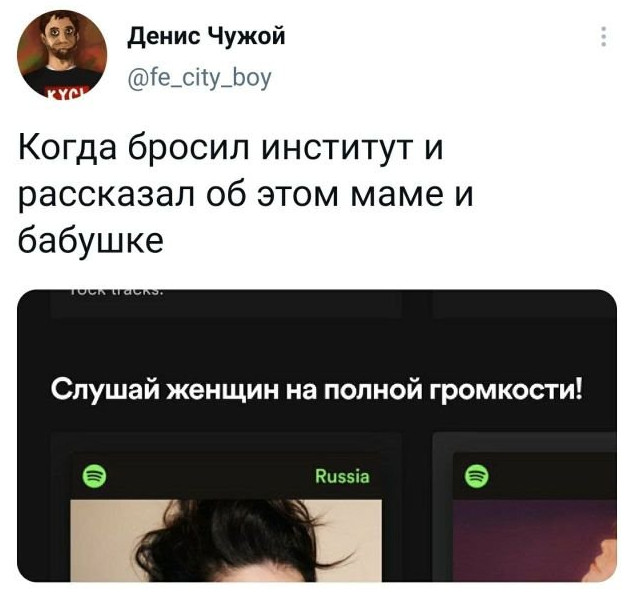The image size is (634, 605).
Task: Open the @fe_city_boy handle link
Action: coord(199,78)
